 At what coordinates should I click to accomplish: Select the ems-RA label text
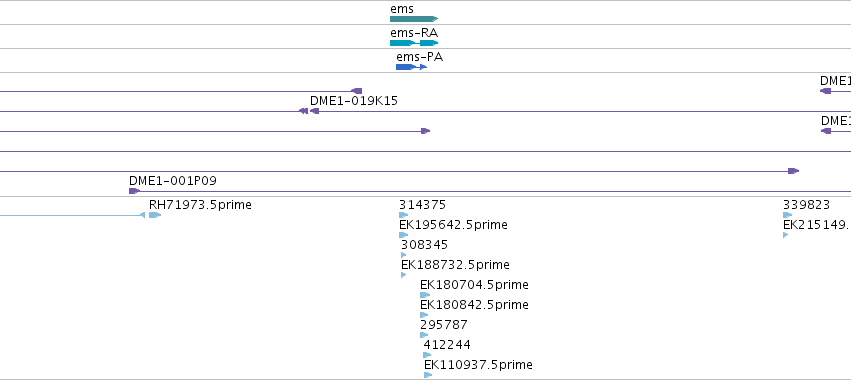[414, 33]
